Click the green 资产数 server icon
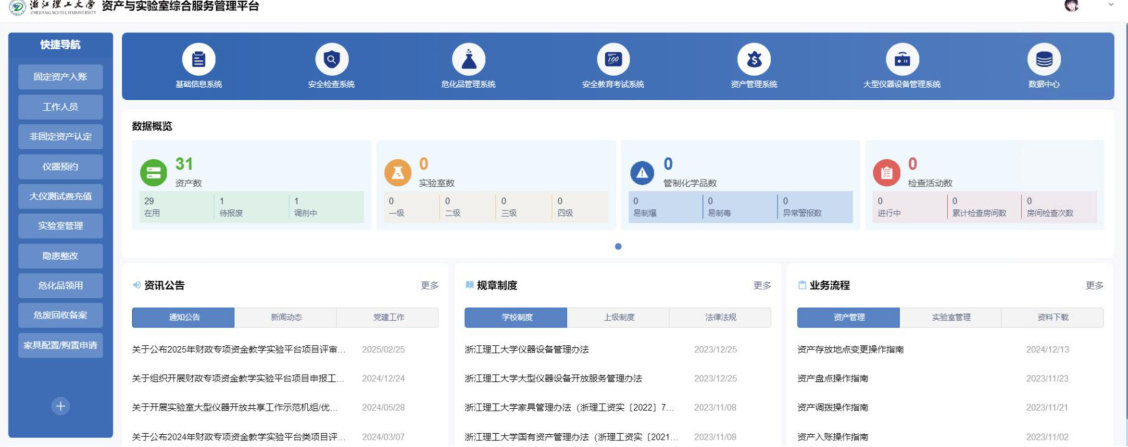 153,173
